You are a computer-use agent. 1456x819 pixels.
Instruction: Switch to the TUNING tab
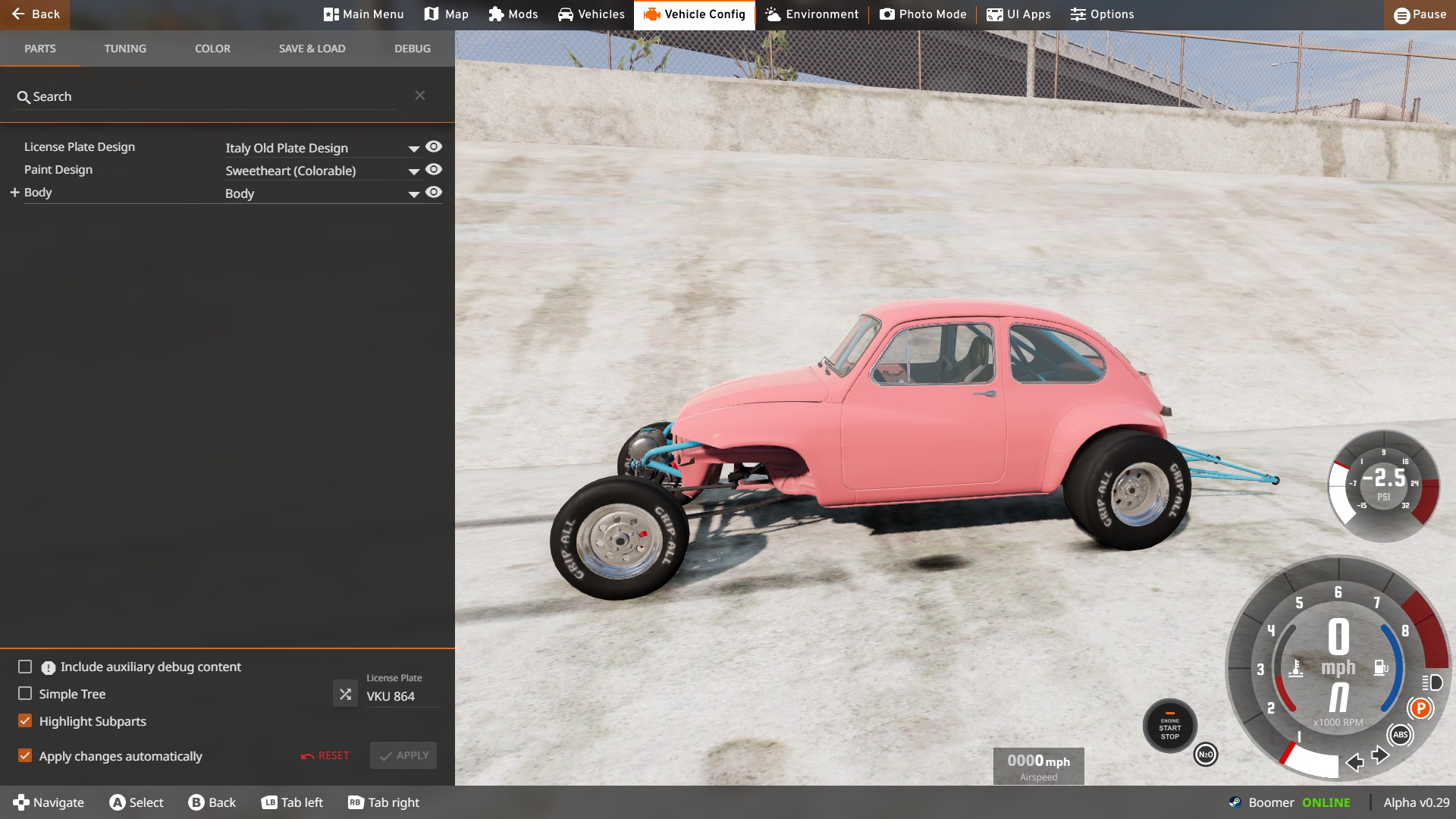pyautogui.click(x=125, y=49)
